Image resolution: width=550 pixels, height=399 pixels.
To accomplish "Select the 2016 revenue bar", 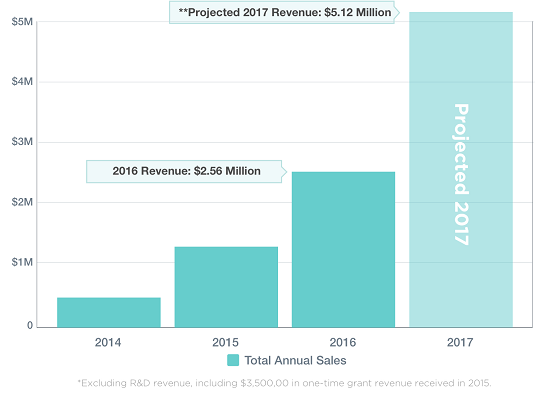I will [x=343, y=250].
